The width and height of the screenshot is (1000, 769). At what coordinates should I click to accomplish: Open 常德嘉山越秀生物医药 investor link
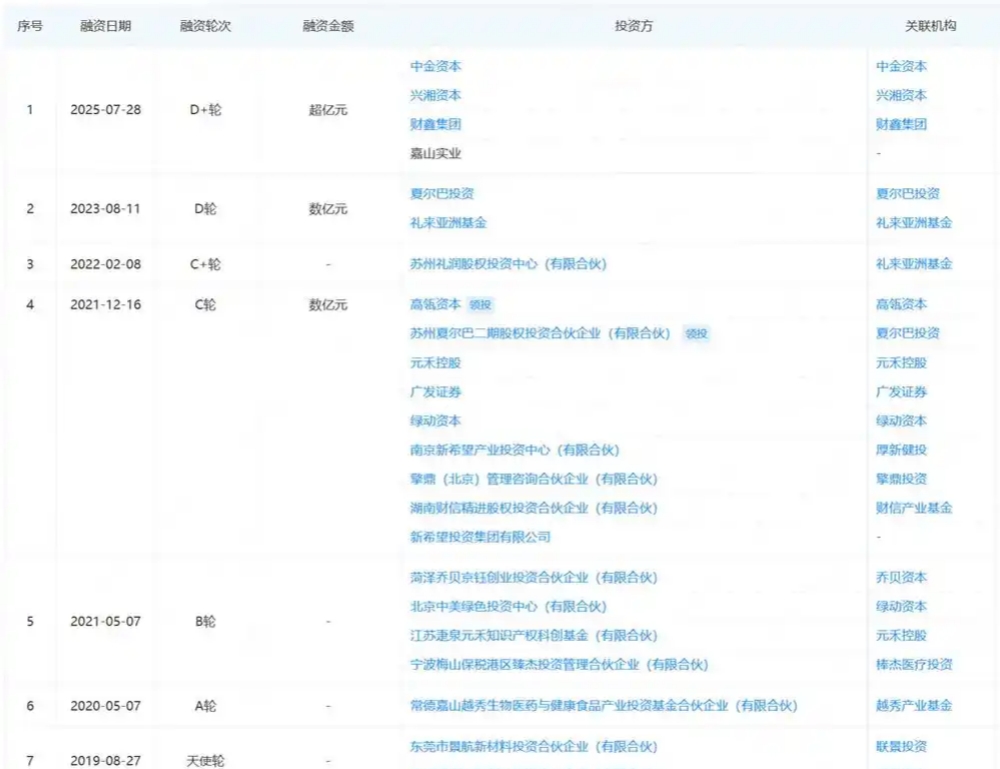tap(604, 706)
